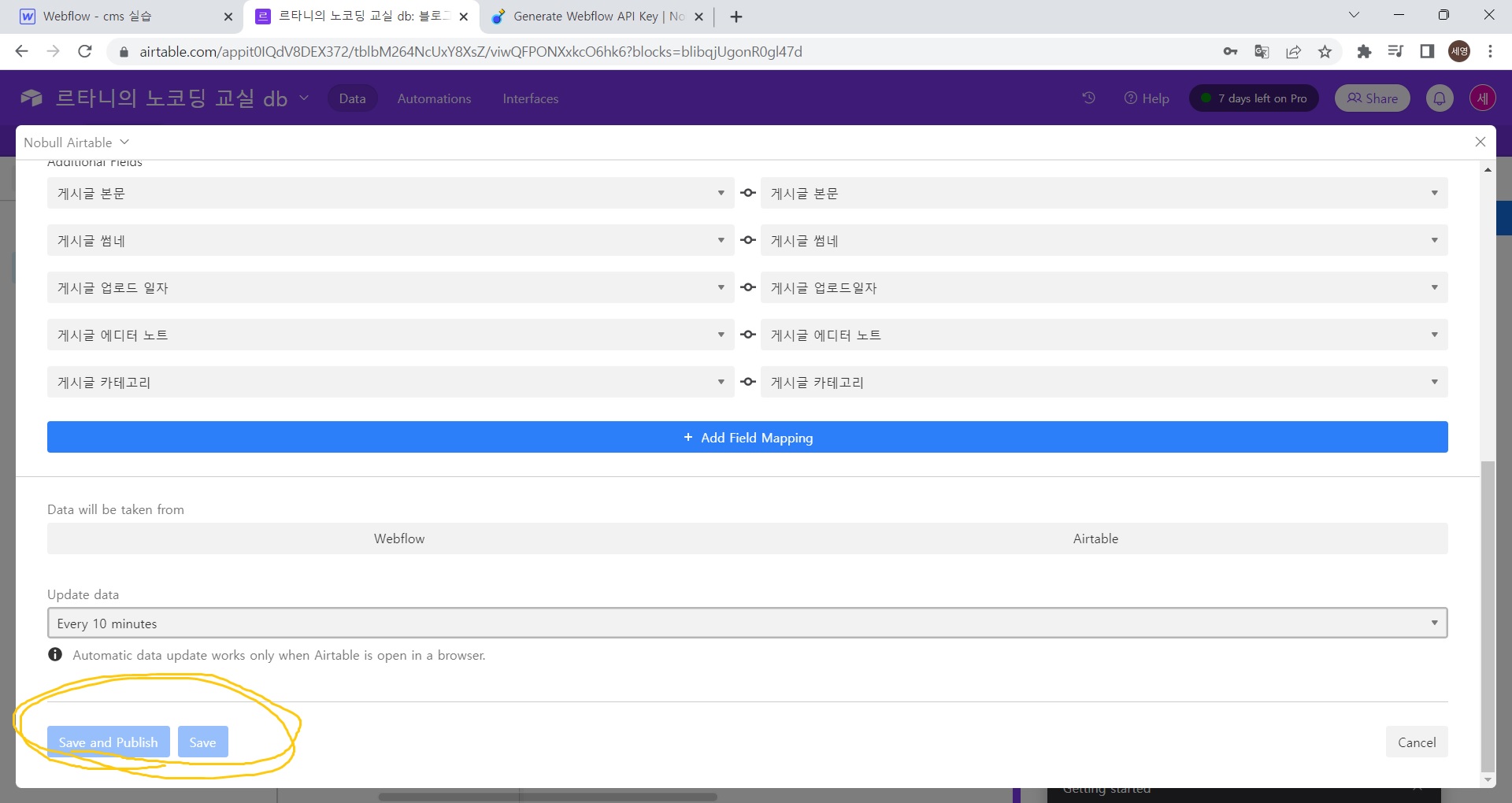Screen dimensions: 1512x803
Task: Open media control icon in Chrome toolbar
Action: 1395,51
